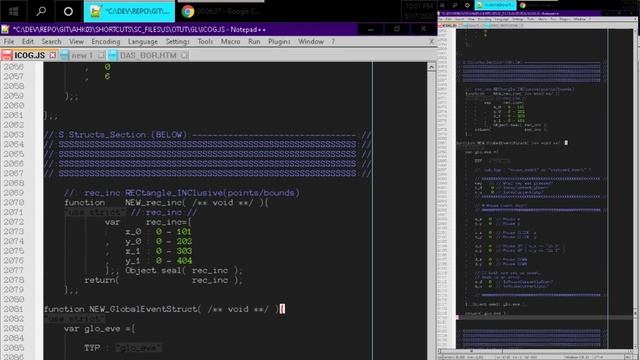640x360 pixels.
Task: Click the editor scrollbar up arrow
Action: click(431, 67)
